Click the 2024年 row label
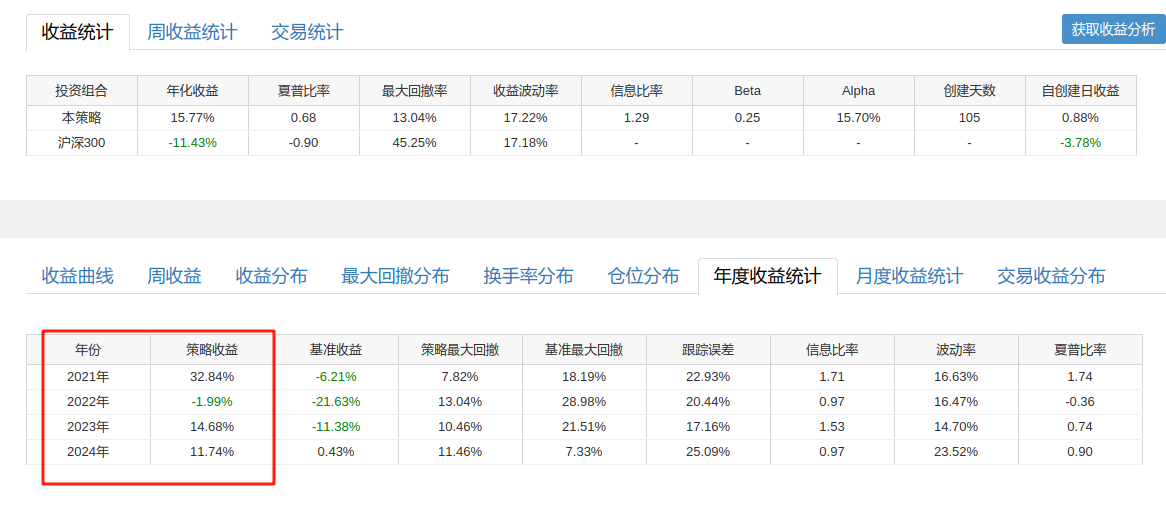Viewport: 1166px width, 506px height. pos(88,452)
